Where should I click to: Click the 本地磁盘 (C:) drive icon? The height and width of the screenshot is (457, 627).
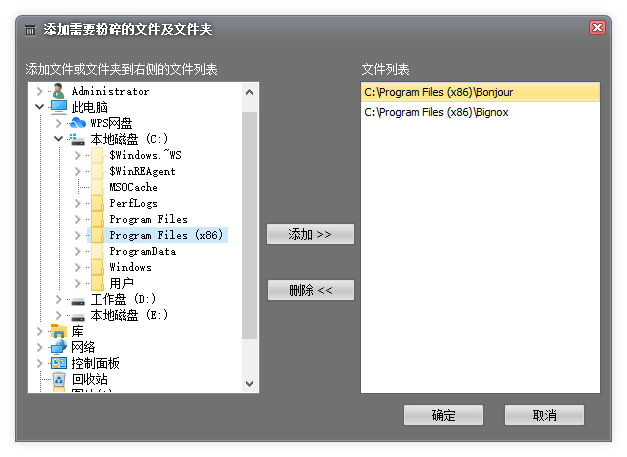click(x=78, y=139)
